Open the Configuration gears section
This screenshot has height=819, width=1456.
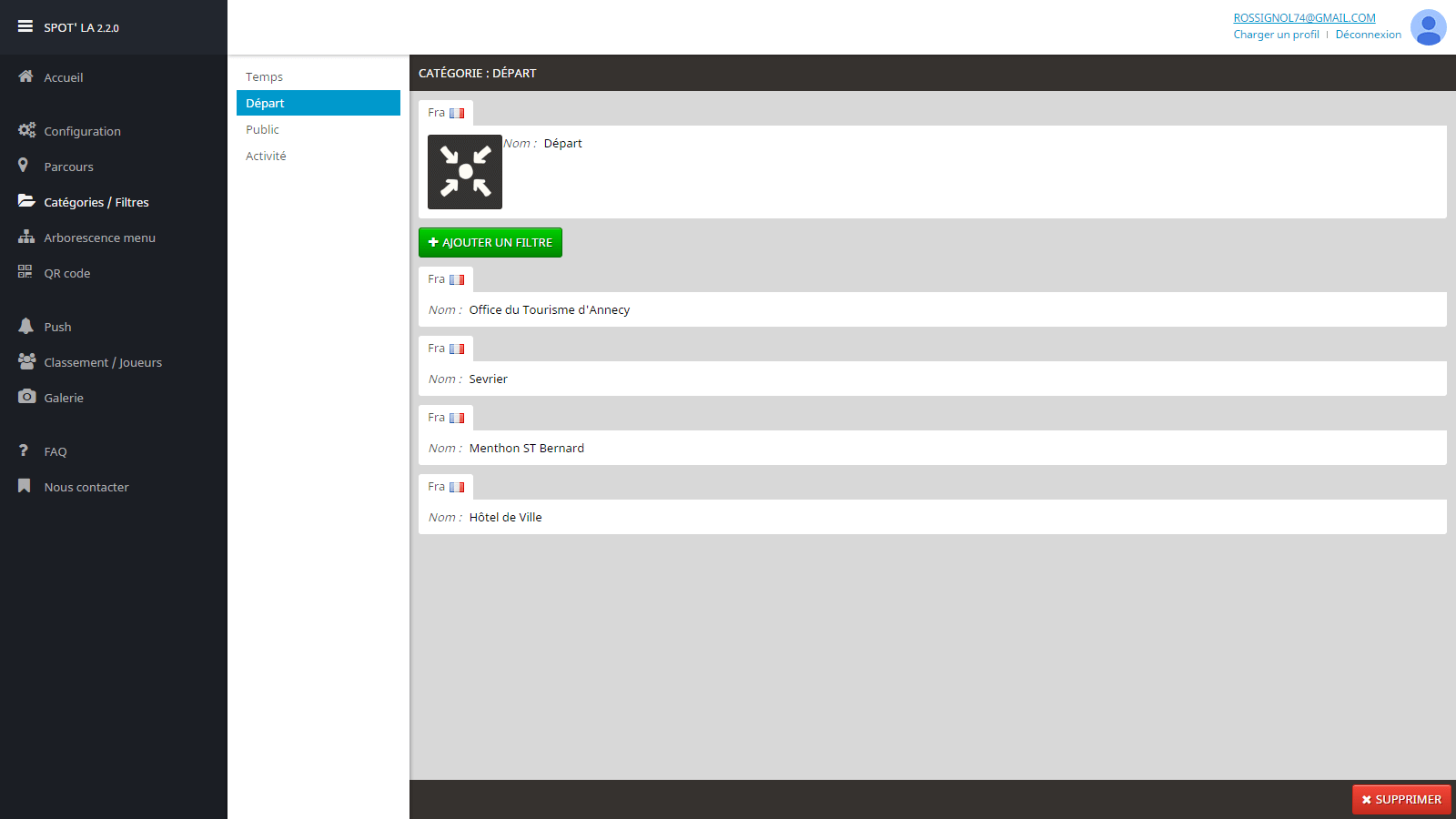pyautogui.click(x=82, y=130)
